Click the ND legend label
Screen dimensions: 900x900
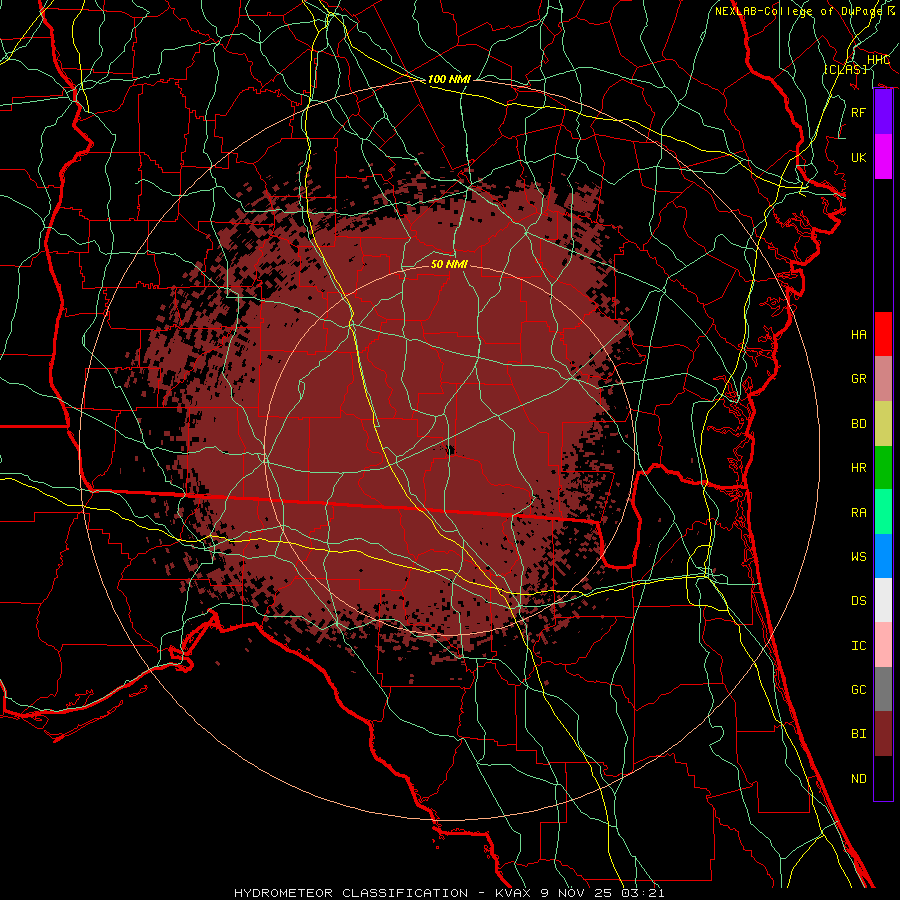click(859, 779)
